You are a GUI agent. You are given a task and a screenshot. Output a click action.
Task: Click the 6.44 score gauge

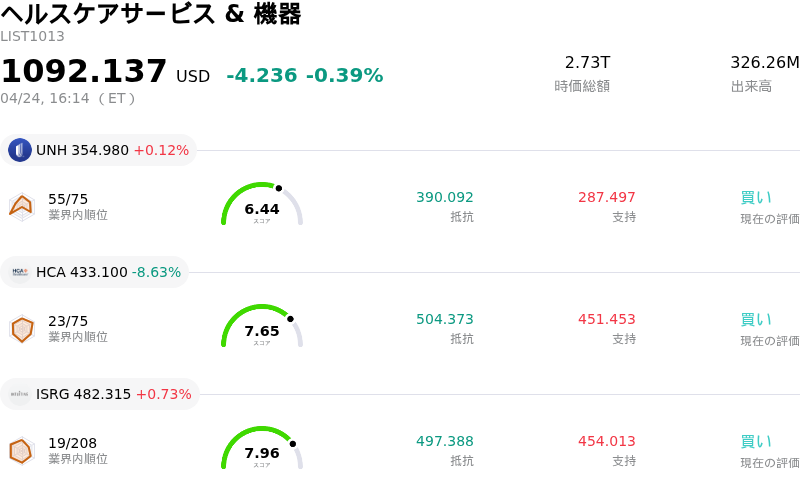click(261, 206)
